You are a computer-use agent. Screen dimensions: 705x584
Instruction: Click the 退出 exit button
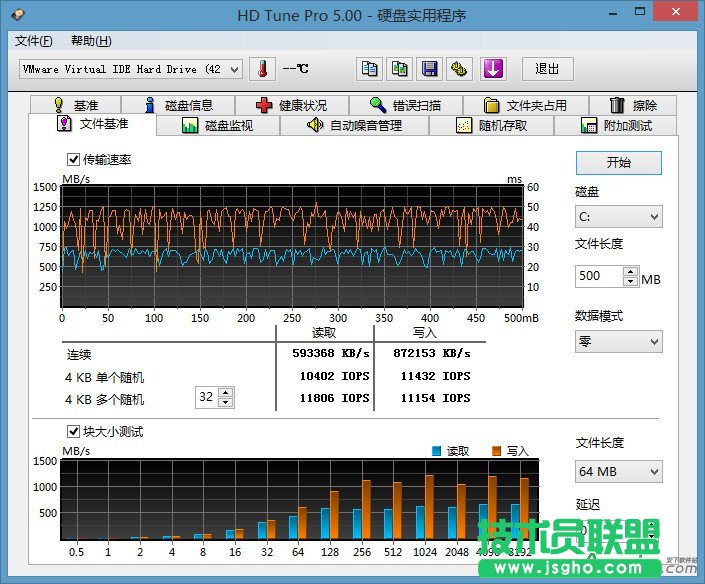click(548, 69)
